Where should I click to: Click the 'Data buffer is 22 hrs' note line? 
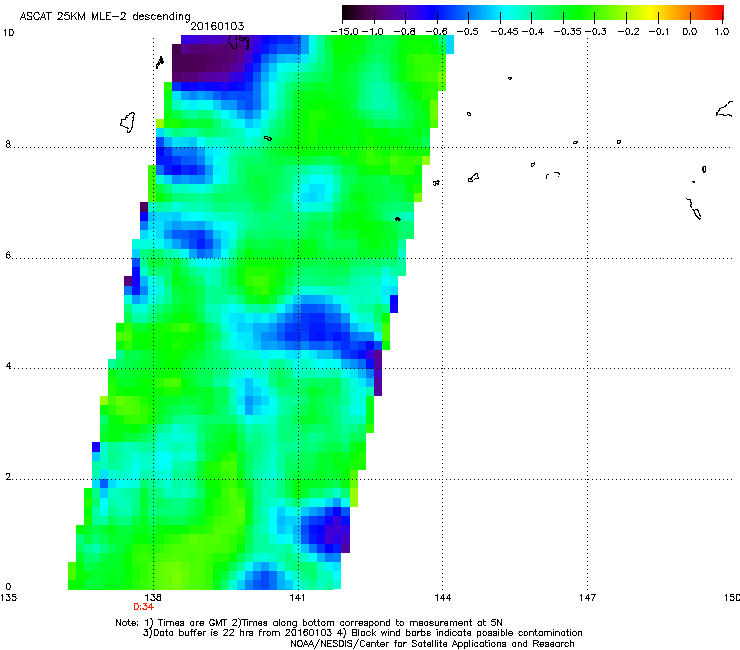pos(362,633)
